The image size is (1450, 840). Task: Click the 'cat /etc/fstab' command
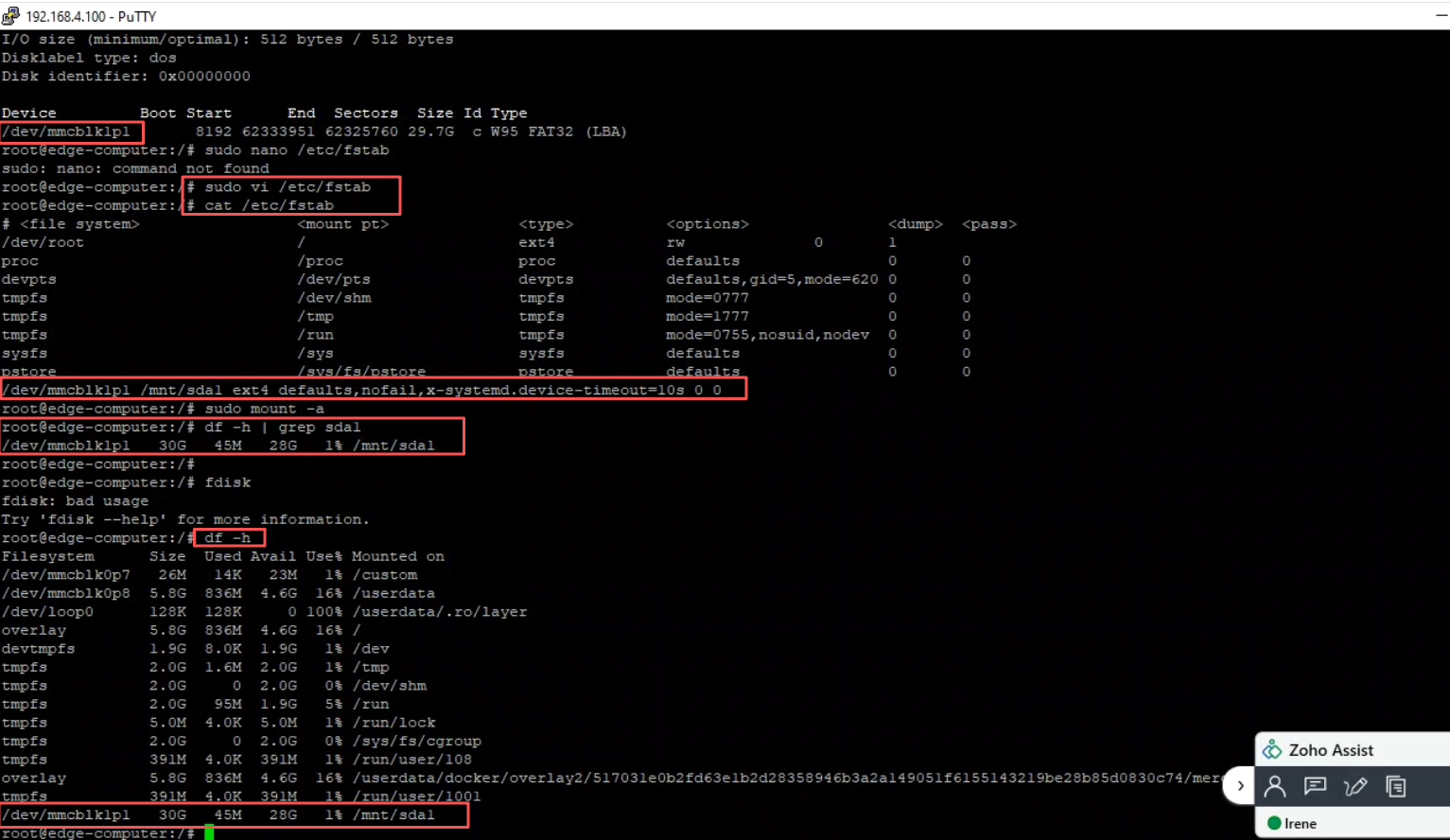[270, 205]
